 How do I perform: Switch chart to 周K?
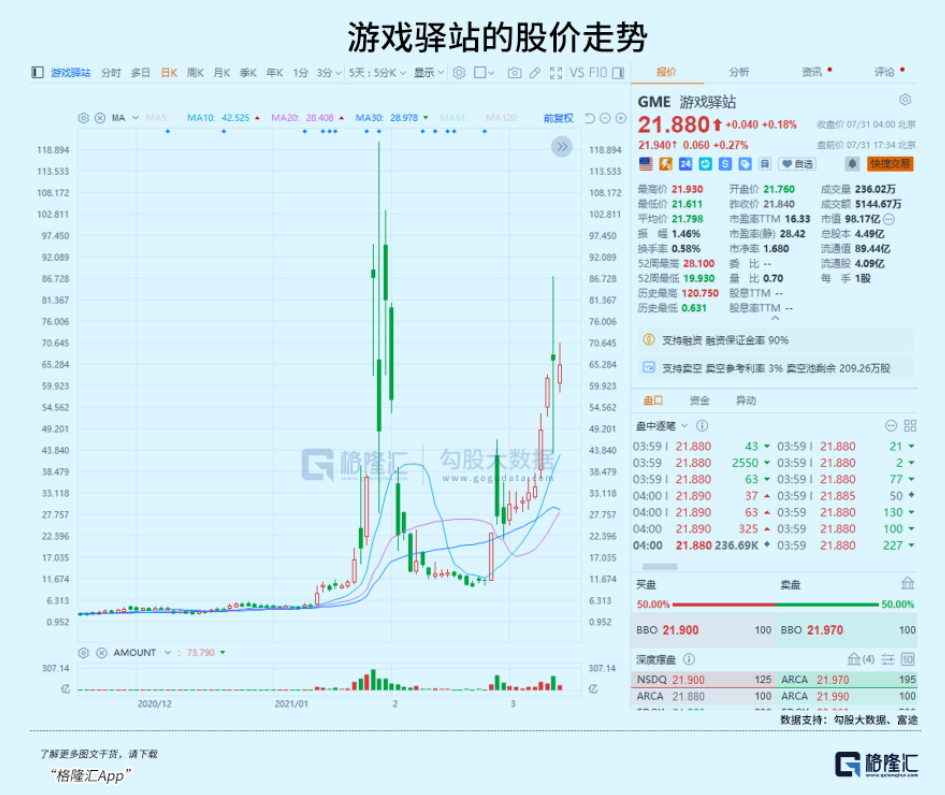195,73
